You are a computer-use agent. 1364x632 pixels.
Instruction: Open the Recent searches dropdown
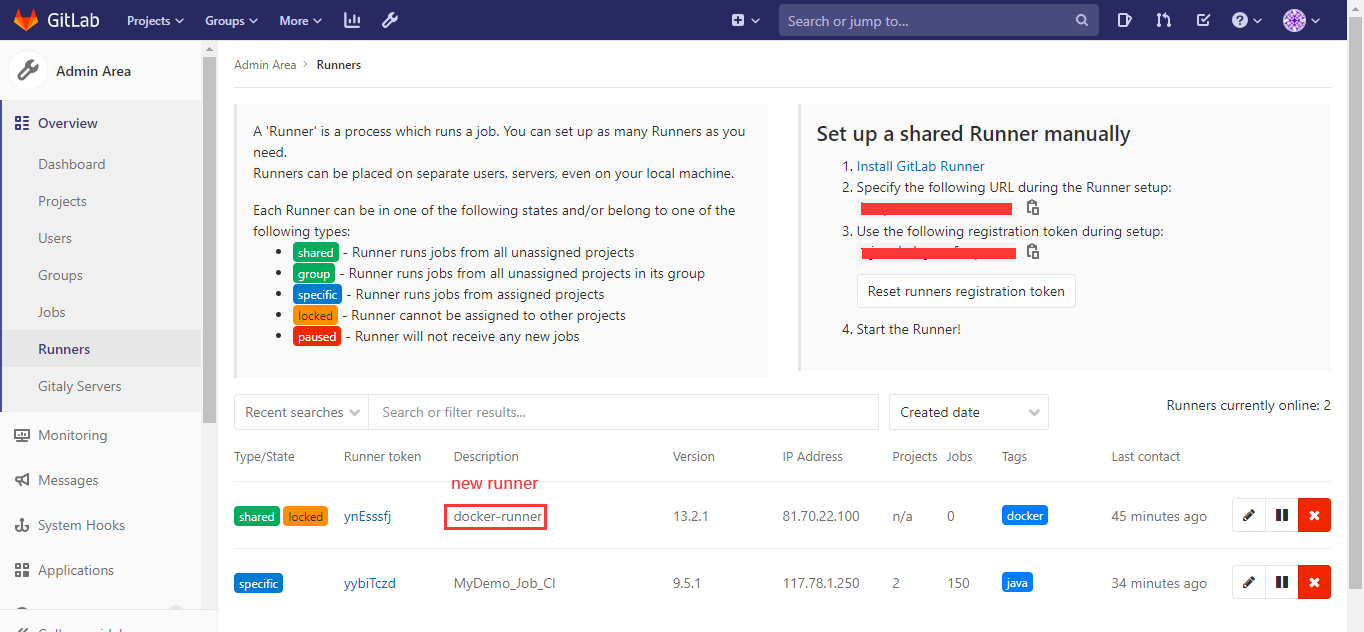[301, 412]
